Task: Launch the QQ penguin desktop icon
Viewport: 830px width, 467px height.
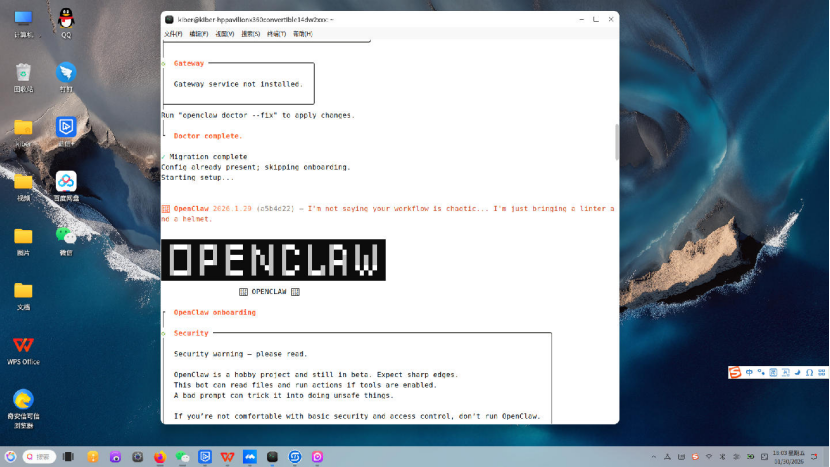Action: 66,24
